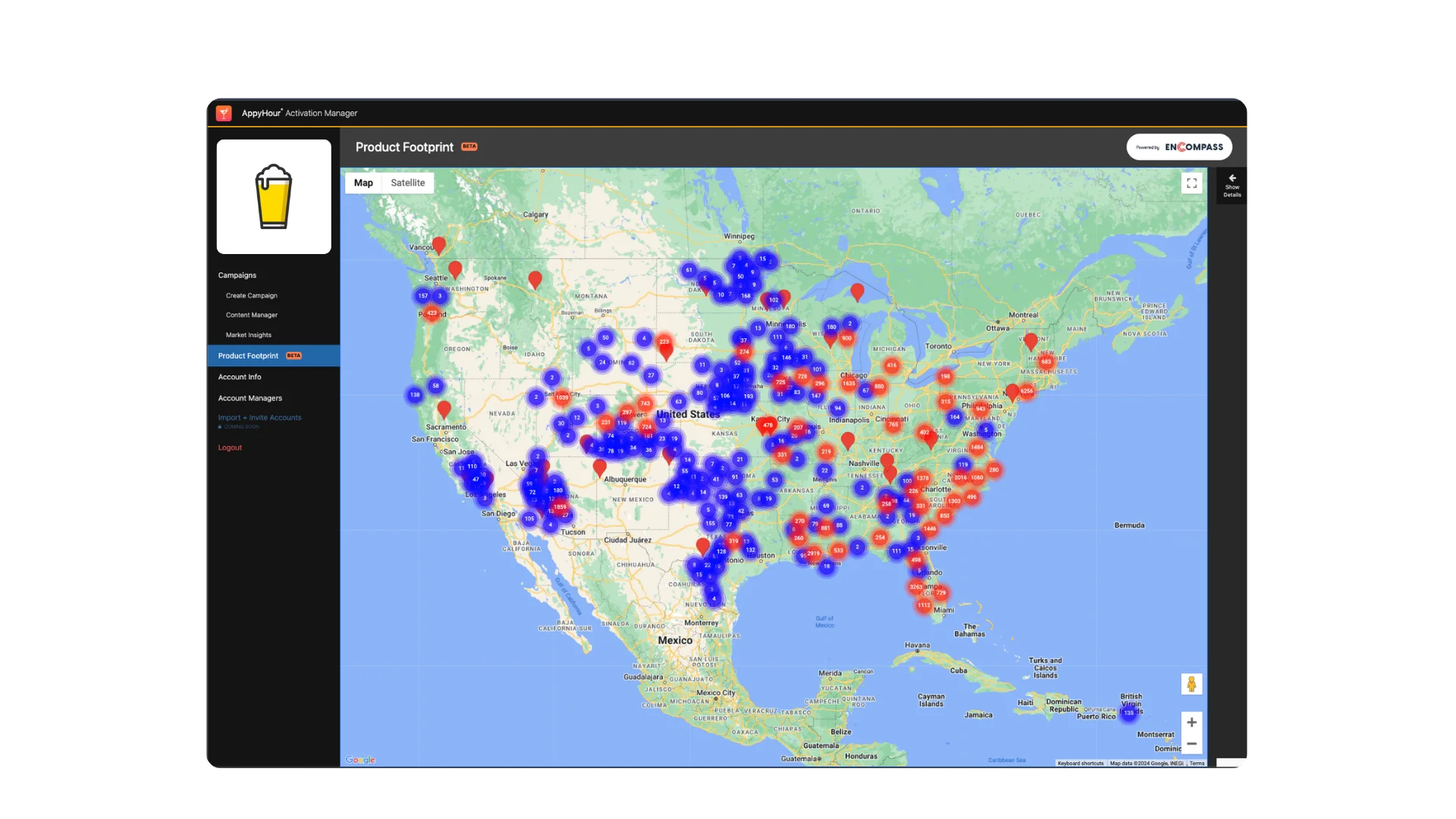Click the Keyboard shortcuts label
The image size is (1456, 819).
coord(1080,763)
